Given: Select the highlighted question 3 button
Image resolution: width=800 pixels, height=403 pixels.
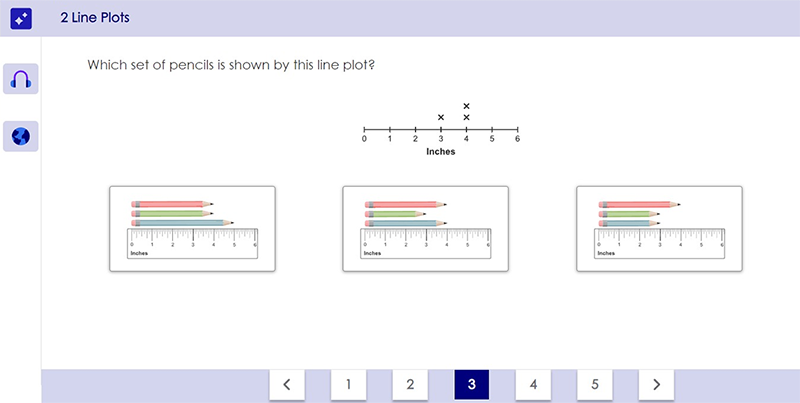Looking at the screenshot, I should (x=471, y=384).
